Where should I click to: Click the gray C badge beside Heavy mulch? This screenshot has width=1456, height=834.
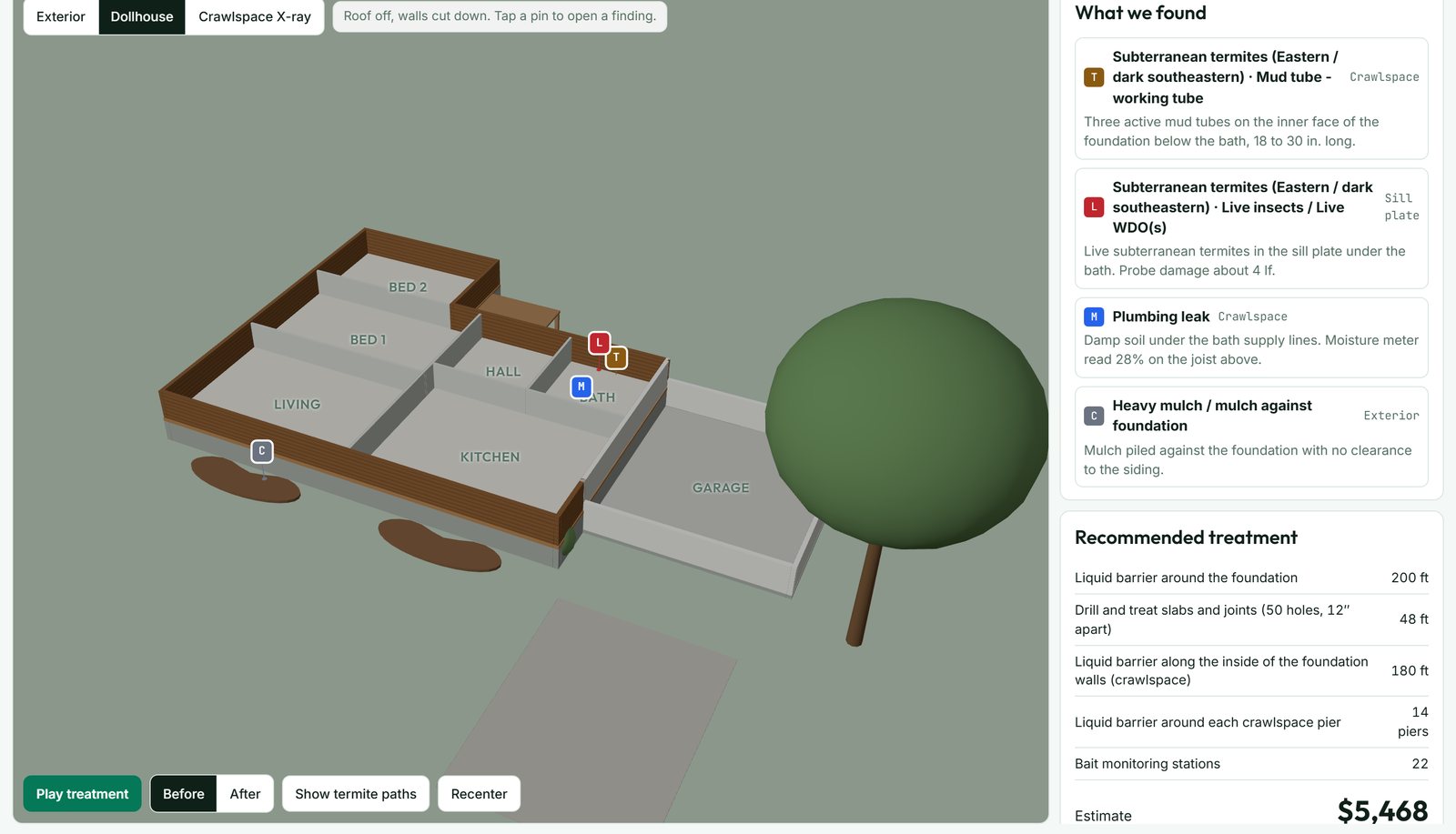coord(1094,416)
